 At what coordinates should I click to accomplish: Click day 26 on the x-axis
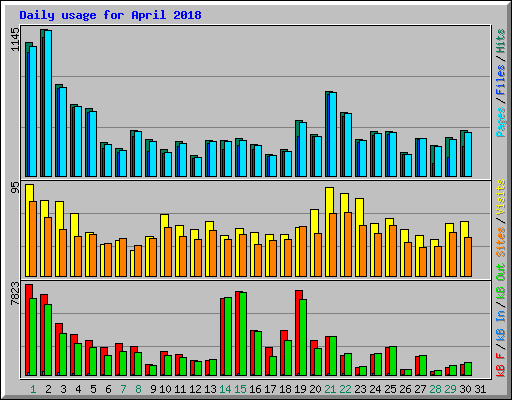tap(405, 389)
